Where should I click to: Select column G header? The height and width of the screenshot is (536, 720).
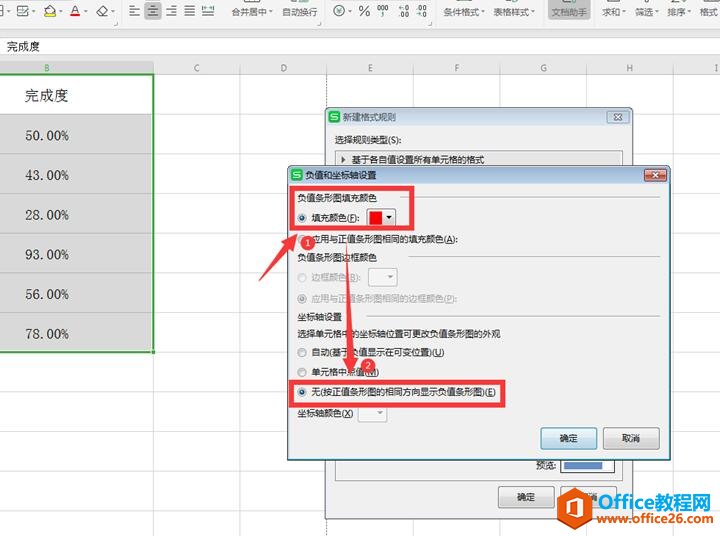coord(543,68)
